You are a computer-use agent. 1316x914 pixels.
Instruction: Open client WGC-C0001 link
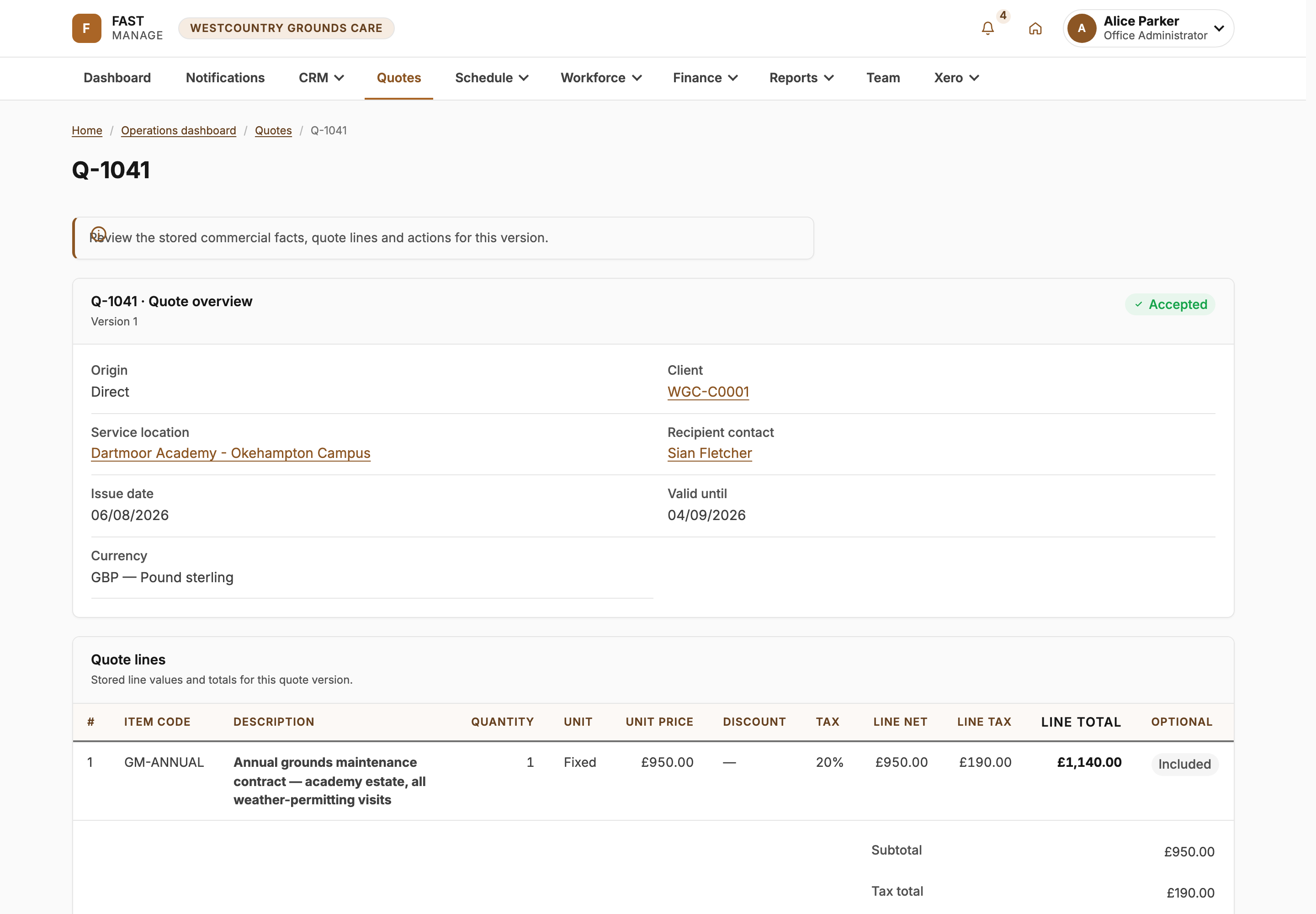point(708,392)
